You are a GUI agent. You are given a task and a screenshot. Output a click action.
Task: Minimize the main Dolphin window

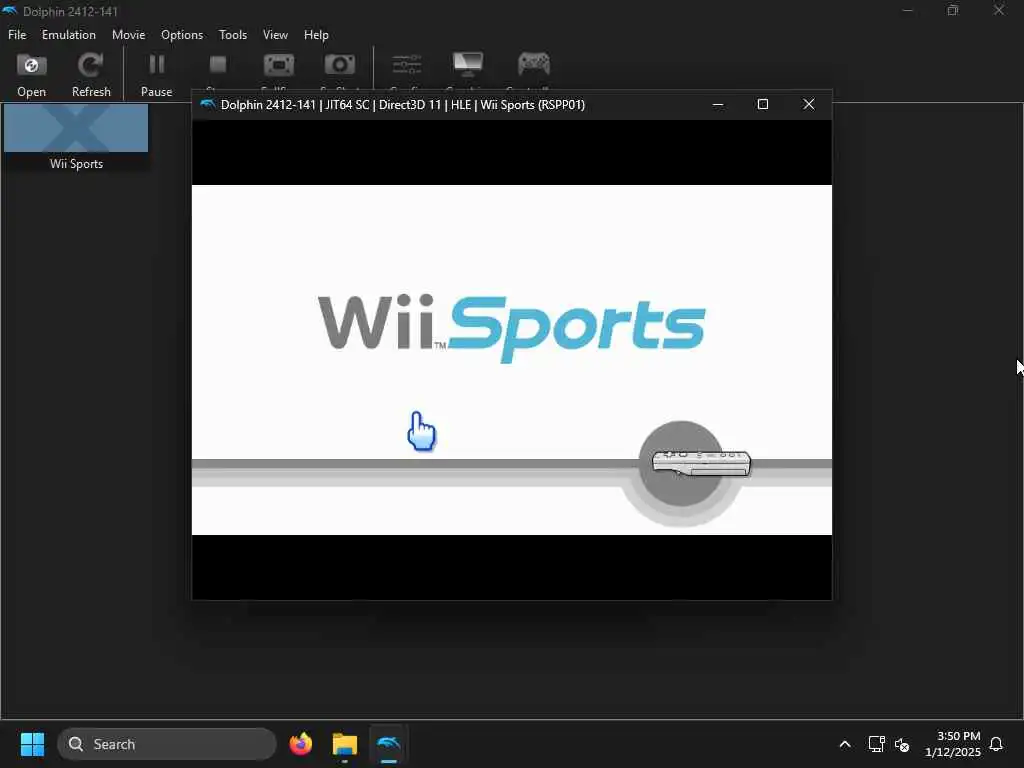907,10
